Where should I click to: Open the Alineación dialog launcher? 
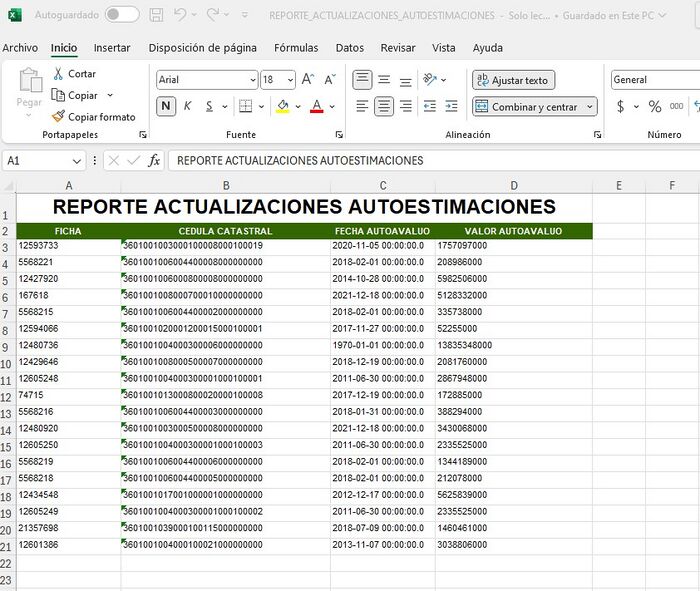pyautogui.click(x=597, y=135)
